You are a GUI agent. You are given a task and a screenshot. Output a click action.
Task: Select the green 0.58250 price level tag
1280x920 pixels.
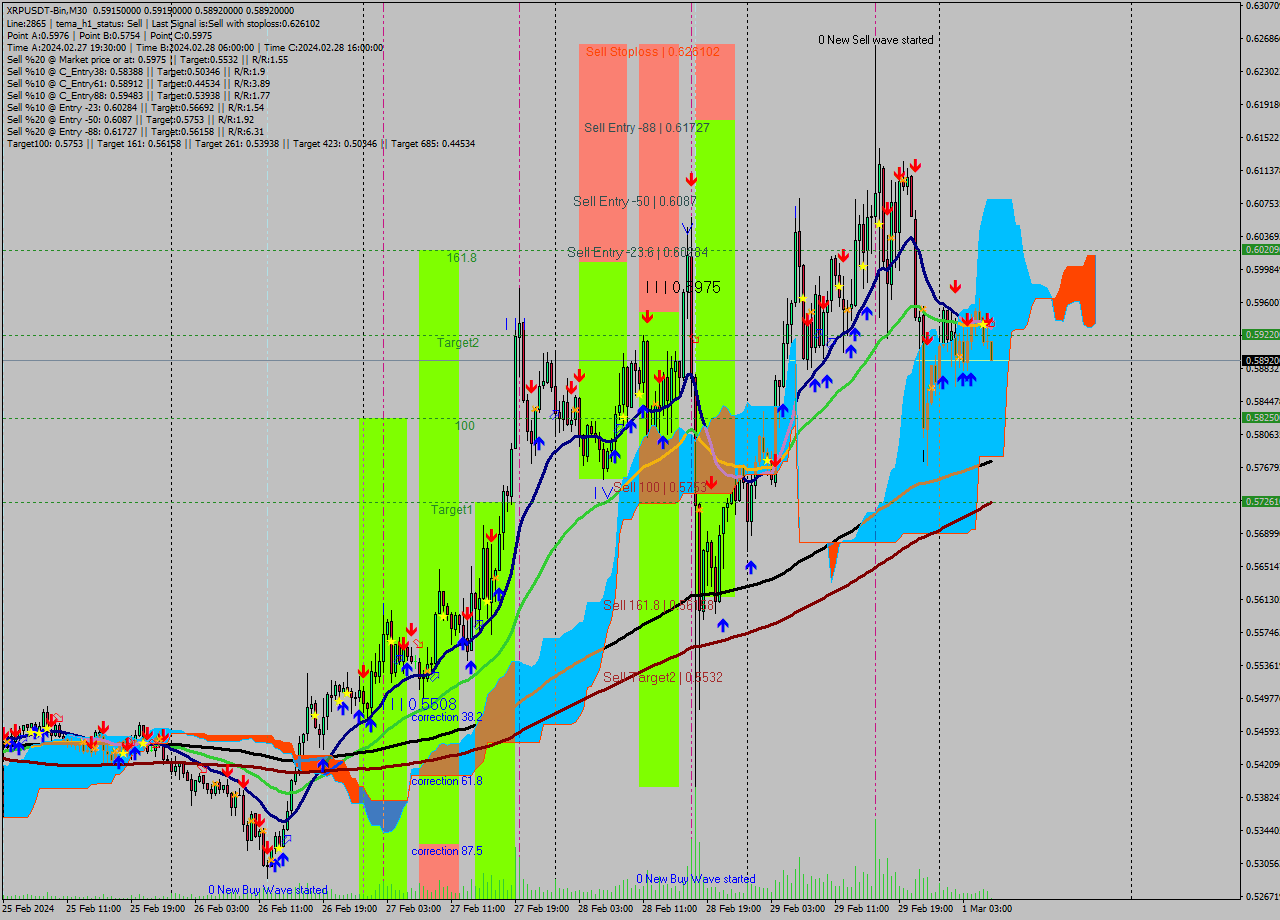tap(1260, 417)
